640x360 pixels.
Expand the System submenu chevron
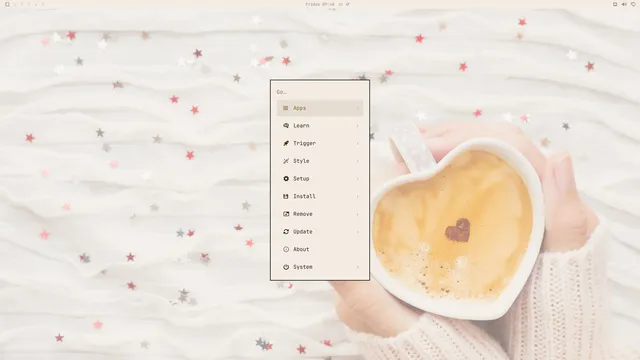pos(358,267)
